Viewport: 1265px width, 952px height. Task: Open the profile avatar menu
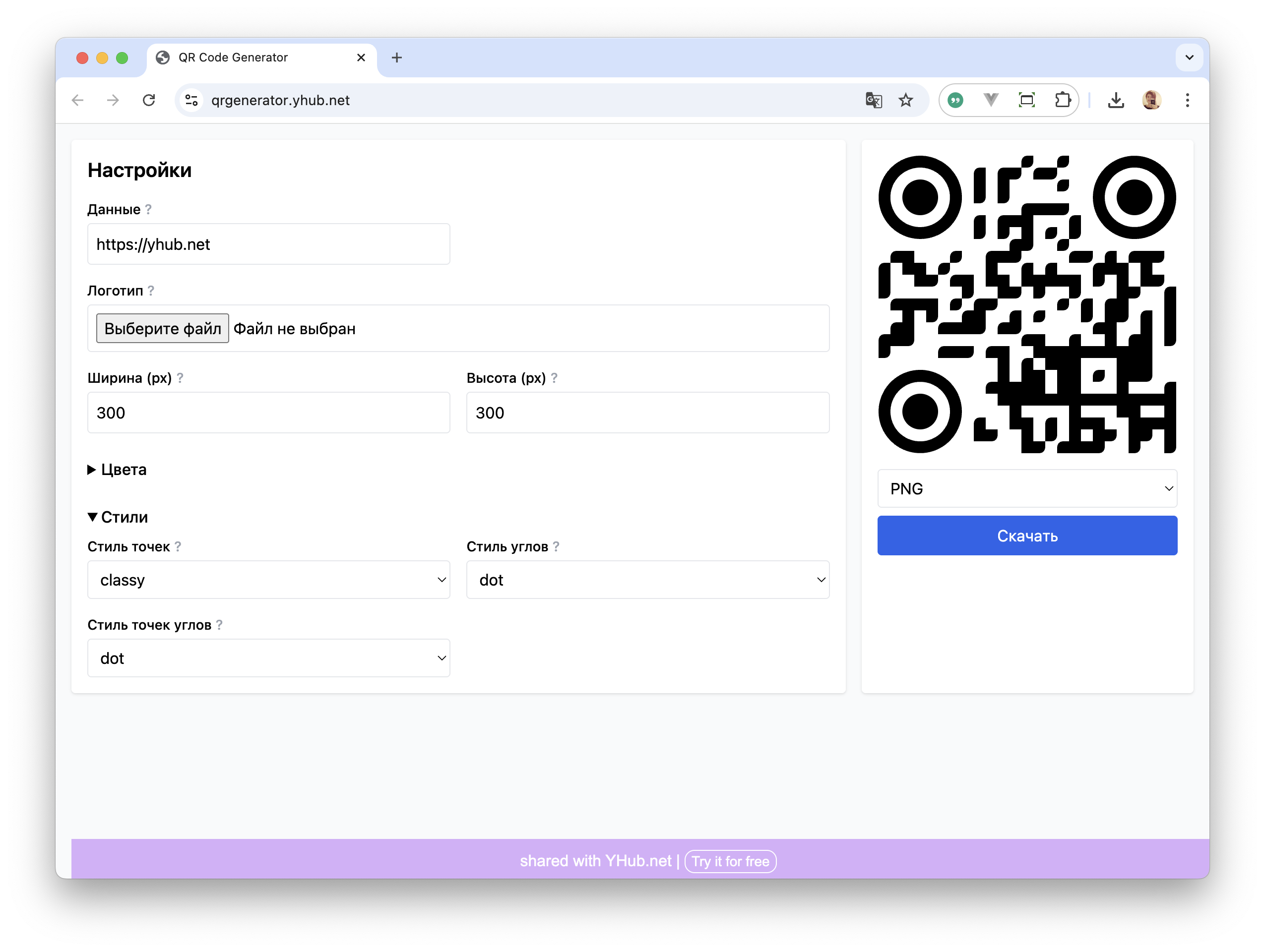[1151, 101]
